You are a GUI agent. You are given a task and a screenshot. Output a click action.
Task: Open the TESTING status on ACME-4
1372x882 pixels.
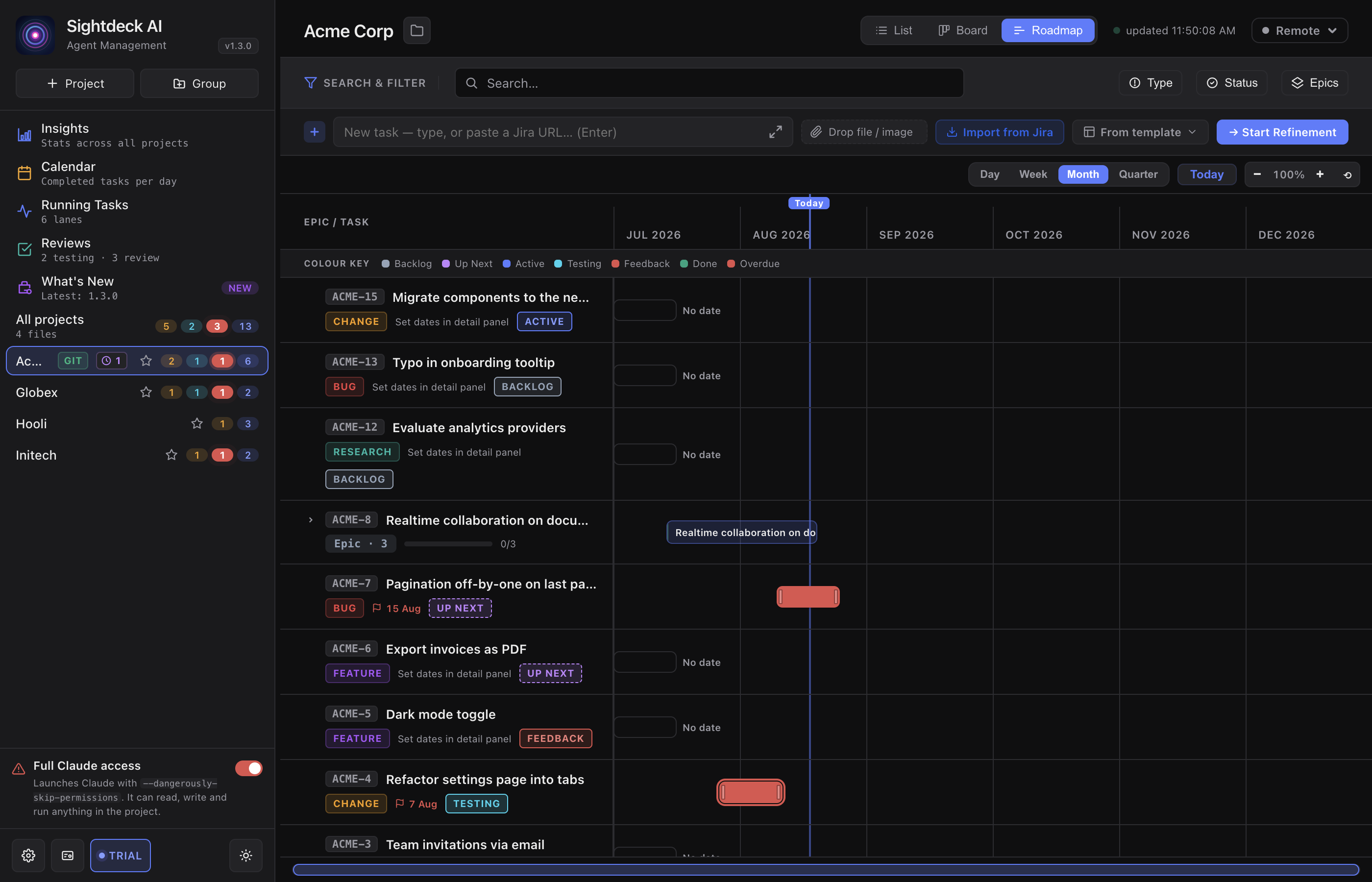(476, 804)
